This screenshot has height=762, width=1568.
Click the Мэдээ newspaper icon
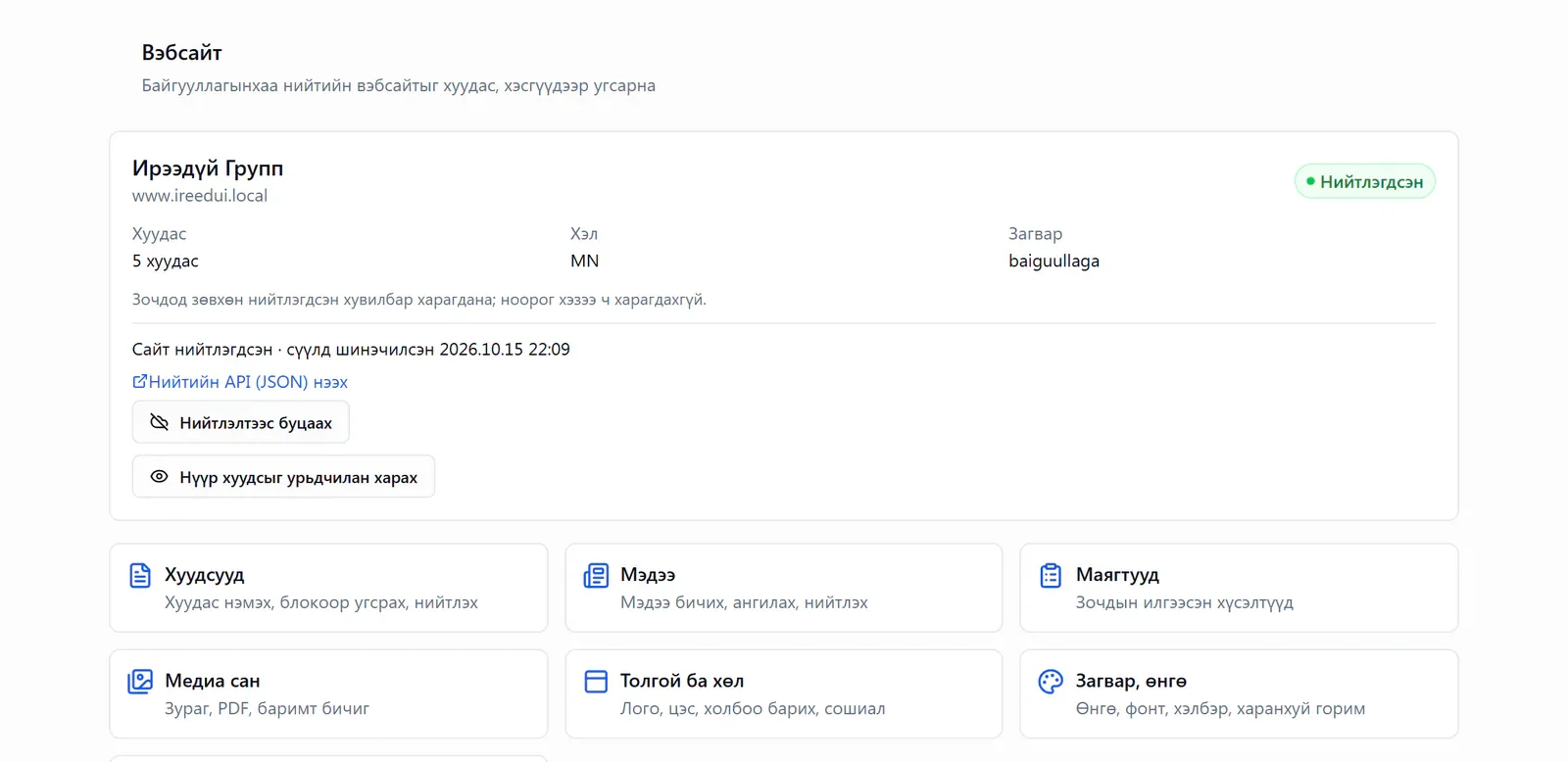596,575
